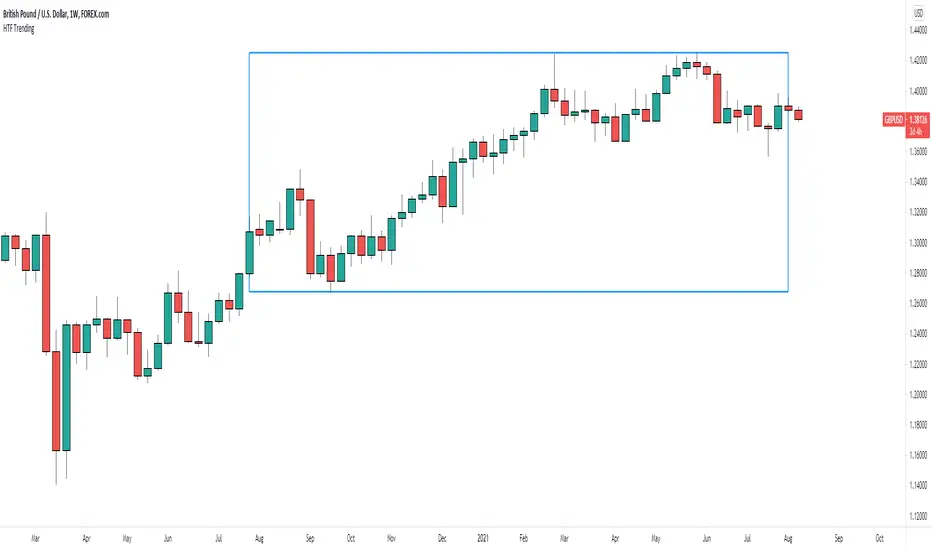The image size is (932, 550).
Task: Select the 2021 marker on time axis
Action: click(484, 535)
